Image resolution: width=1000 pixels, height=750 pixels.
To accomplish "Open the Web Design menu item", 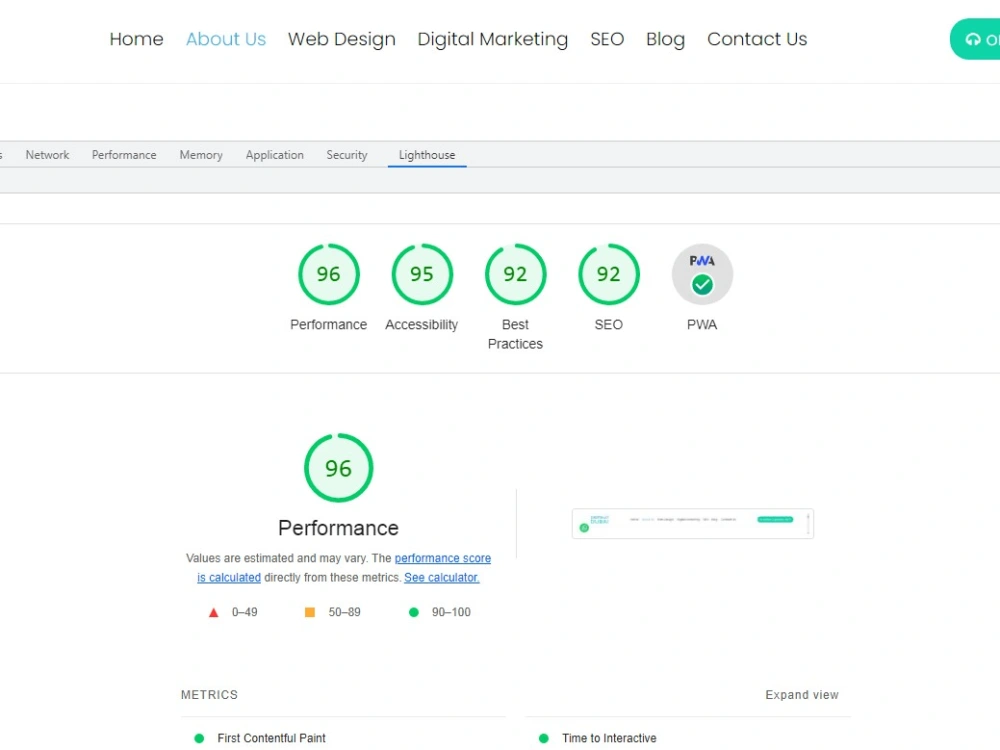I will (342, 39).
